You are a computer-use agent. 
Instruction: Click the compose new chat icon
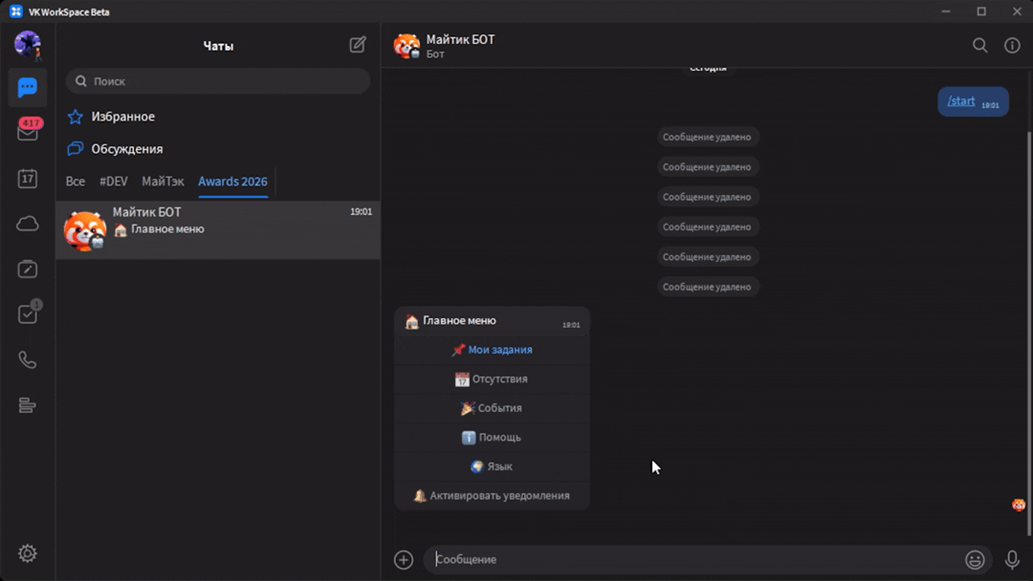(x=357, y=45)
